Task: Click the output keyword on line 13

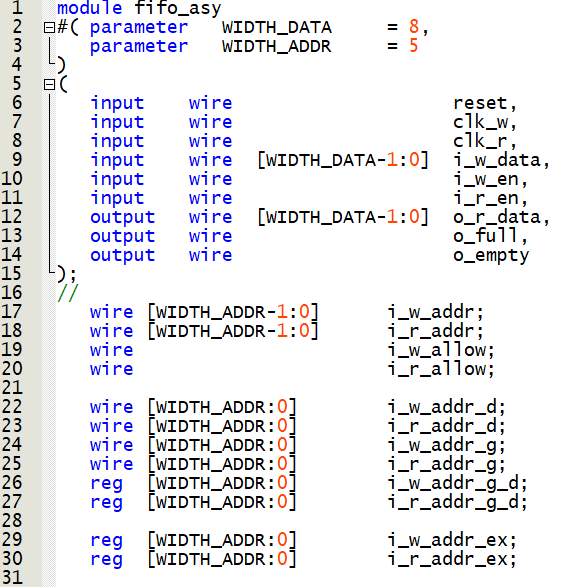Action: 122,237
